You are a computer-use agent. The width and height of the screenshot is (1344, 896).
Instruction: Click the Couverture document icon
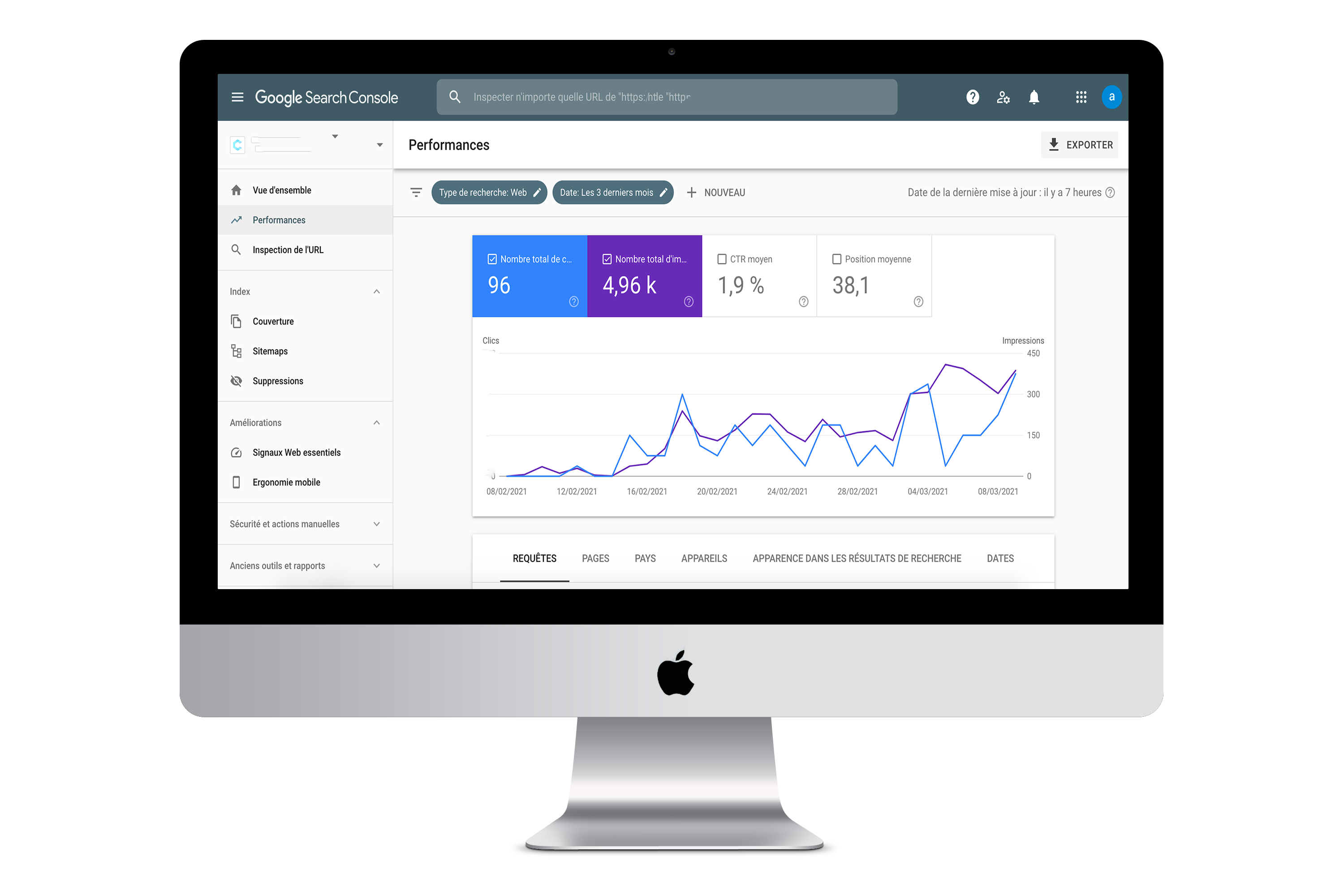[x=237, y=321]
